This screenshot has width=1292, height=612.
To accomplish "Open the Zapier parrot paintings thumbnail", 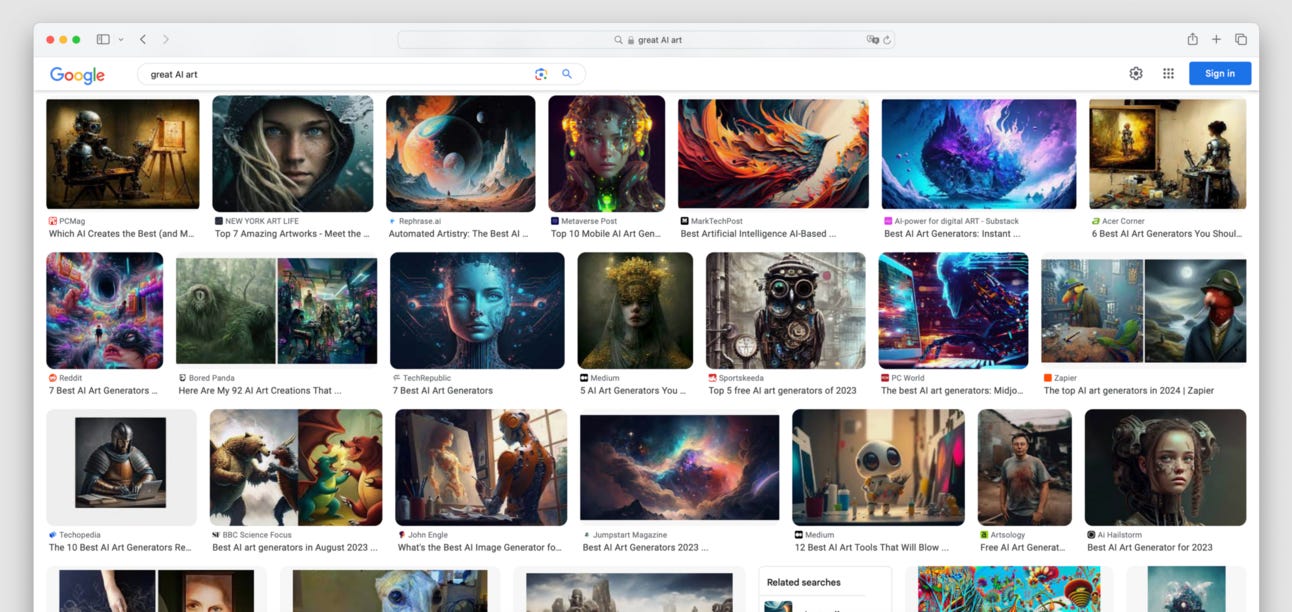I will click(1144, 311).
